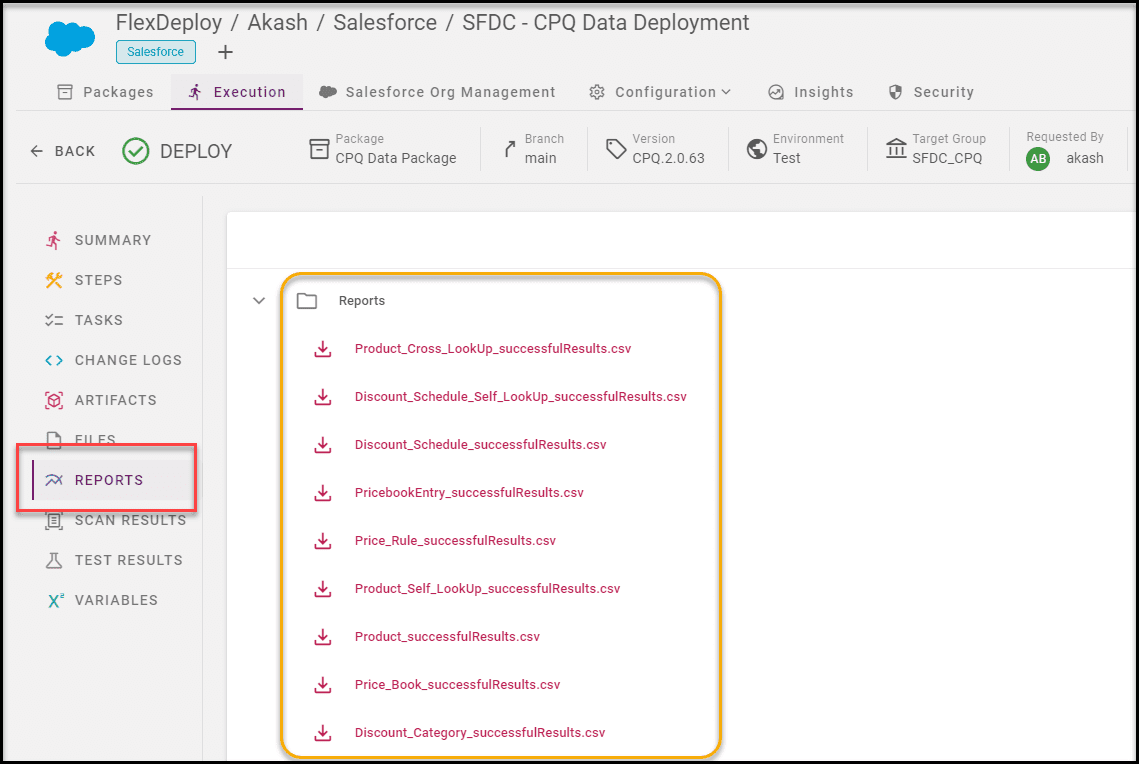Open Product_Self_LookUp_successfulResults.csv link
The height and width of the screenshot is (764, 1139).
pyautogui.click(x=487, y=588)
